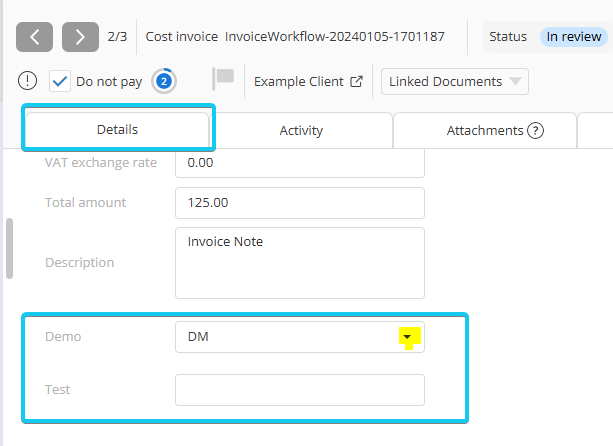Viewport: 613px width, 446px height.
Task: Click the invoice number InvoiceWorkflow-20240105-1701187
Action: coord(335,36)
